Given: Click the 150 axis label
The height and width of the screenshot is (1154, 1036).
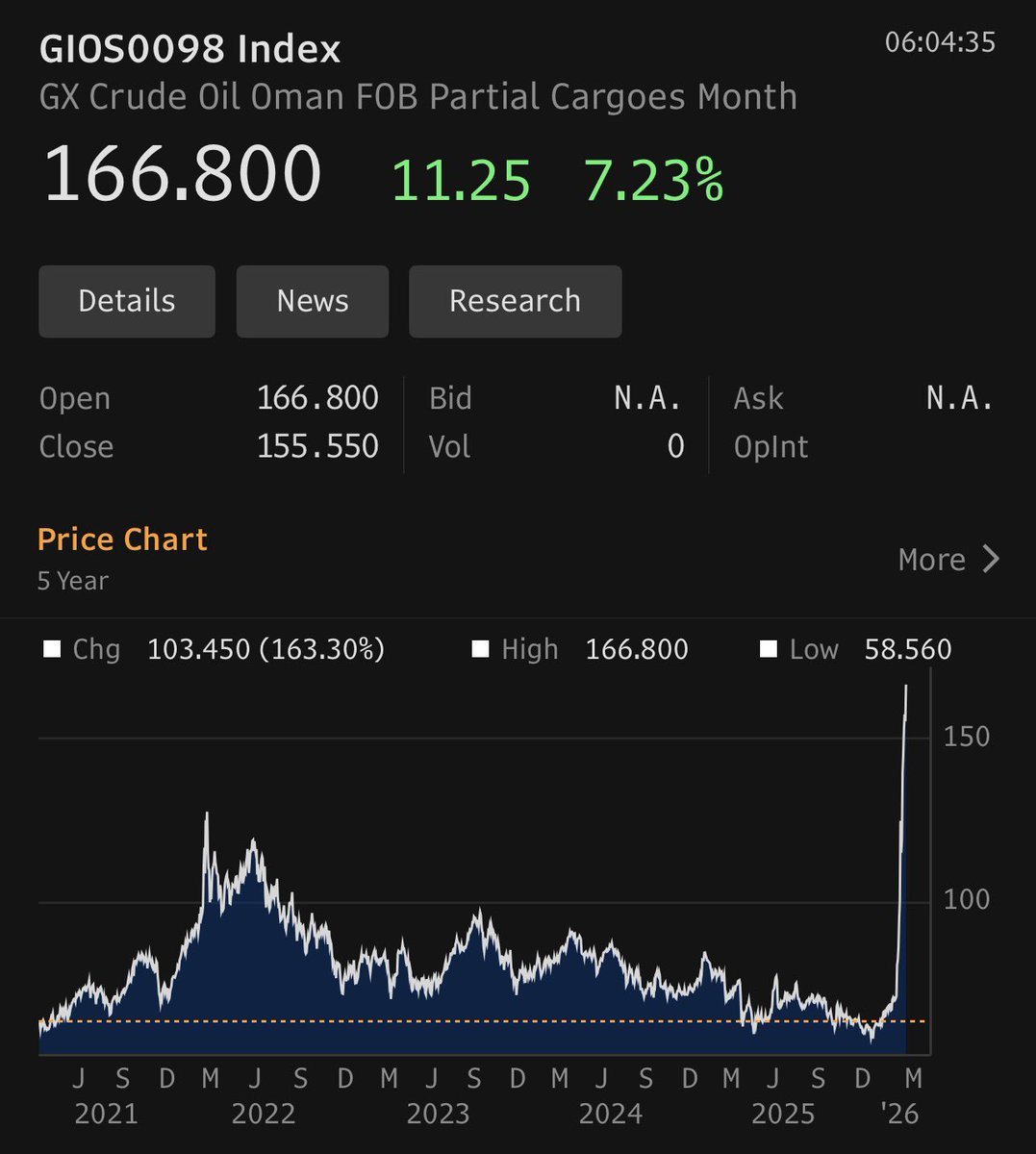Looking at the screenshot, I should pyautogui.click(x=967, y=737).
